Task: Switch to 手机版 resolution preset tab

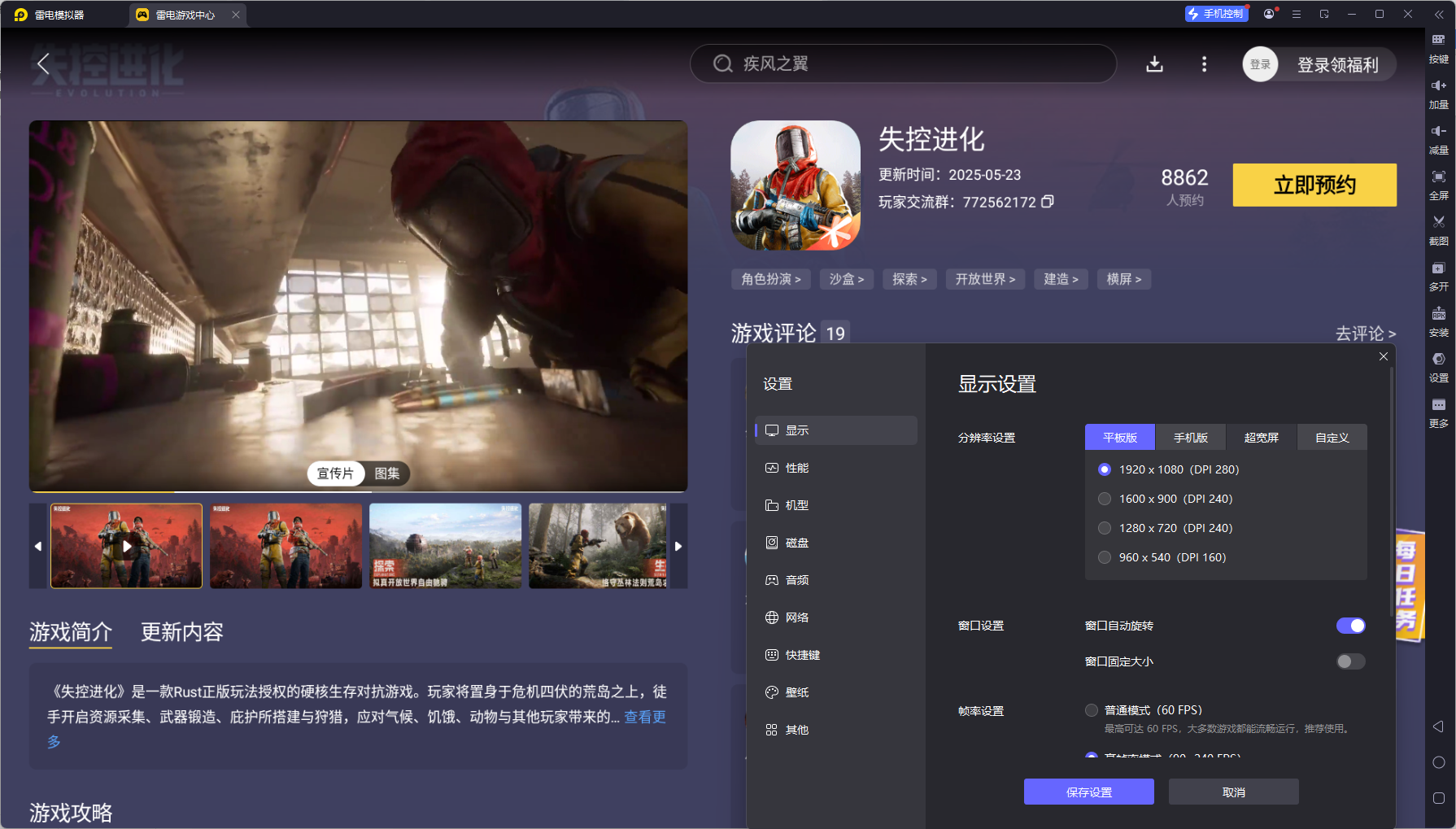Action: 1191,437
